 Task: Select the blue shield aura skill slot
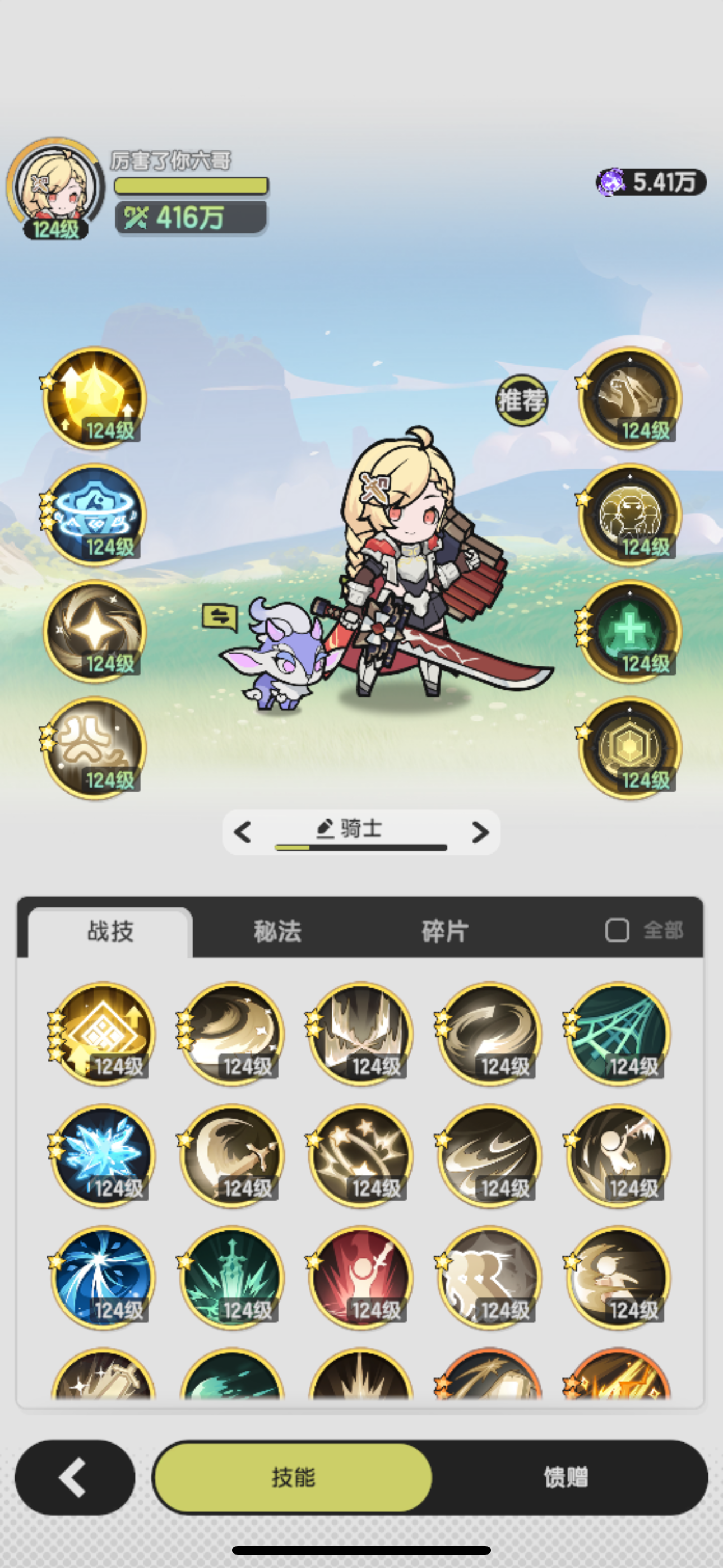(x=94, y=515)
